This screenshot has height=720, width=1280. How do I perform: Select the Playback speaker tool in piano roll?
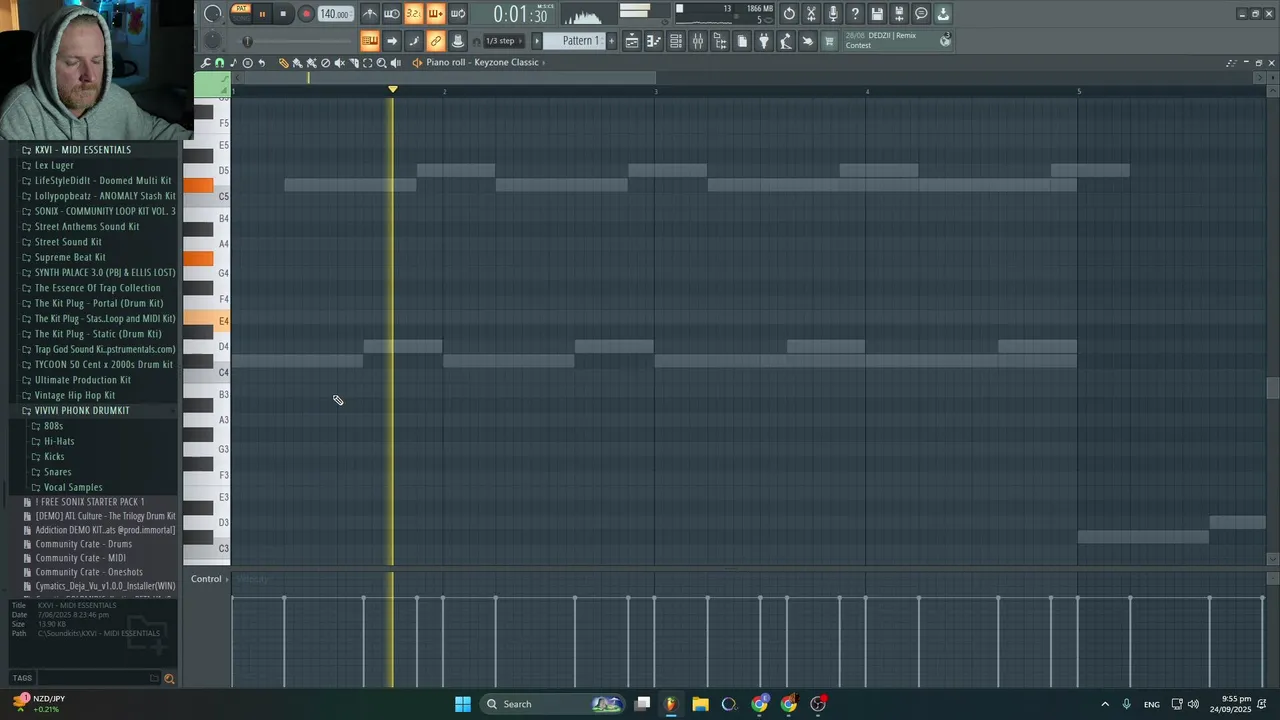[395, 63]
